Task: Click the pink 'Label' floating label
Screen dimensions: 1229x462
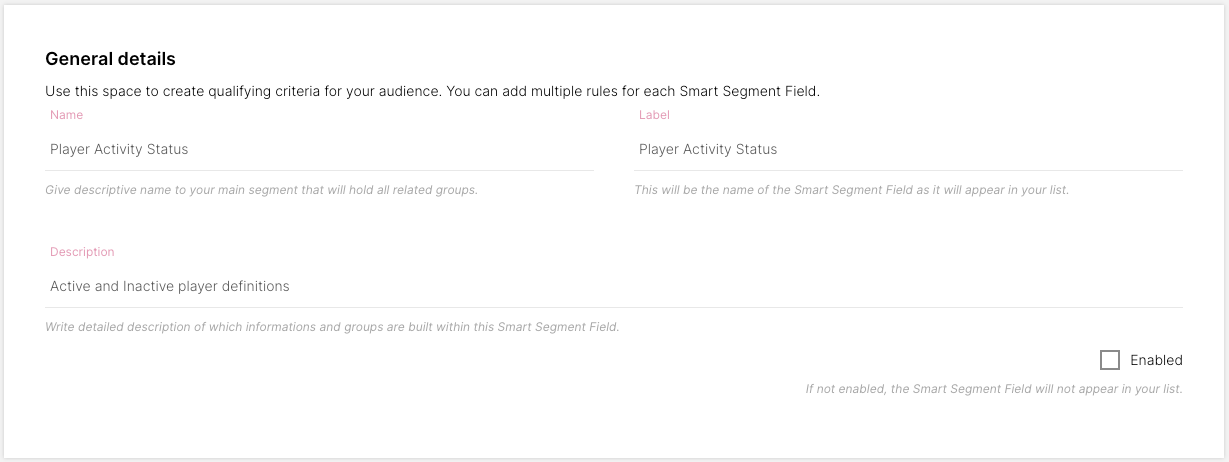Action: coord(654,115)
